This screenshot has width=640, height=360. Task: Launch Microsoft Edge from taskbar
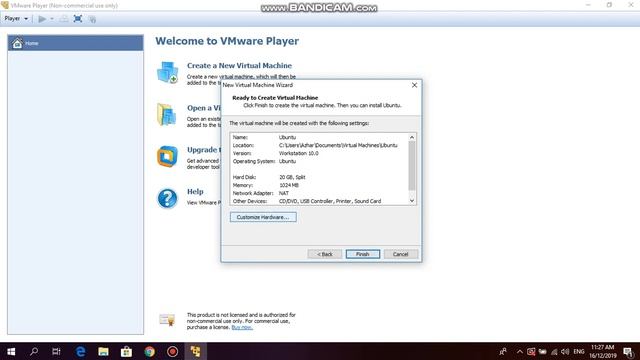(x=80, y=351)
